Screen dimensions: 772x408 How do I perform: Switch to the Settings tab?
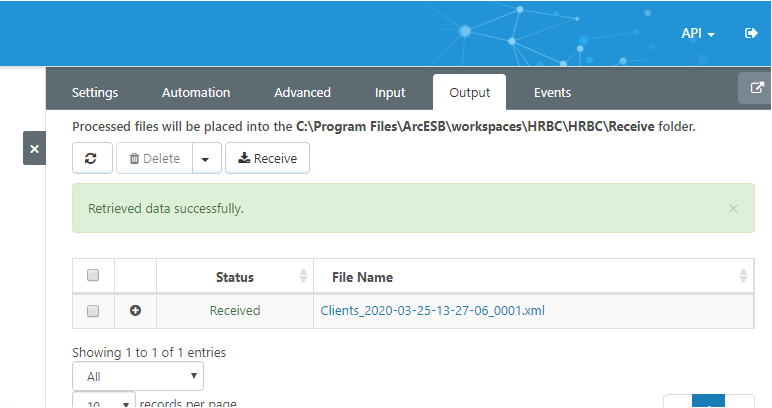(x=95, y=93)
